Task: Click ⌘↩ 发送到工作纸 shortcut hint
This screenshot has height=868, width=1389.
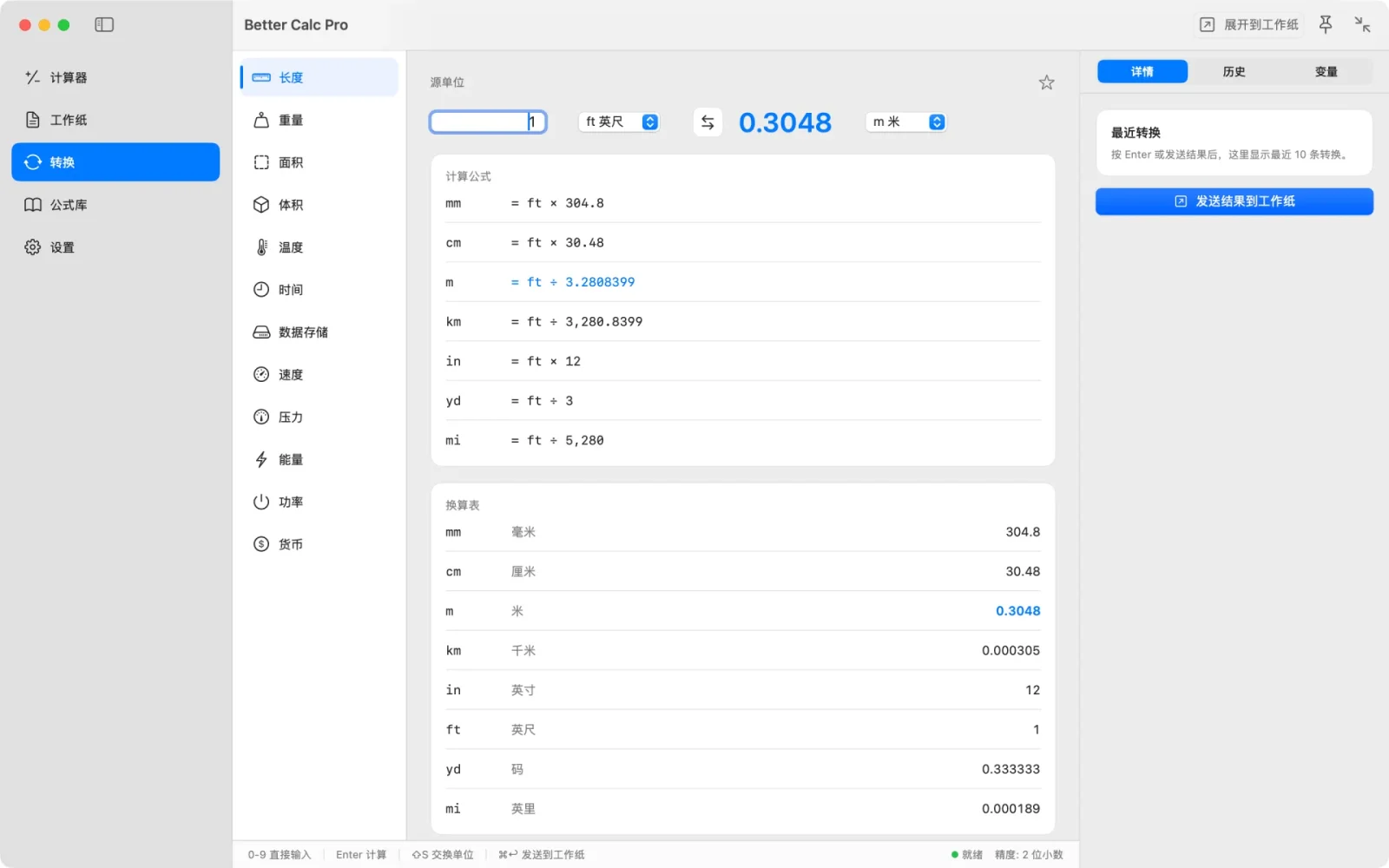Action: pos(542,855)
